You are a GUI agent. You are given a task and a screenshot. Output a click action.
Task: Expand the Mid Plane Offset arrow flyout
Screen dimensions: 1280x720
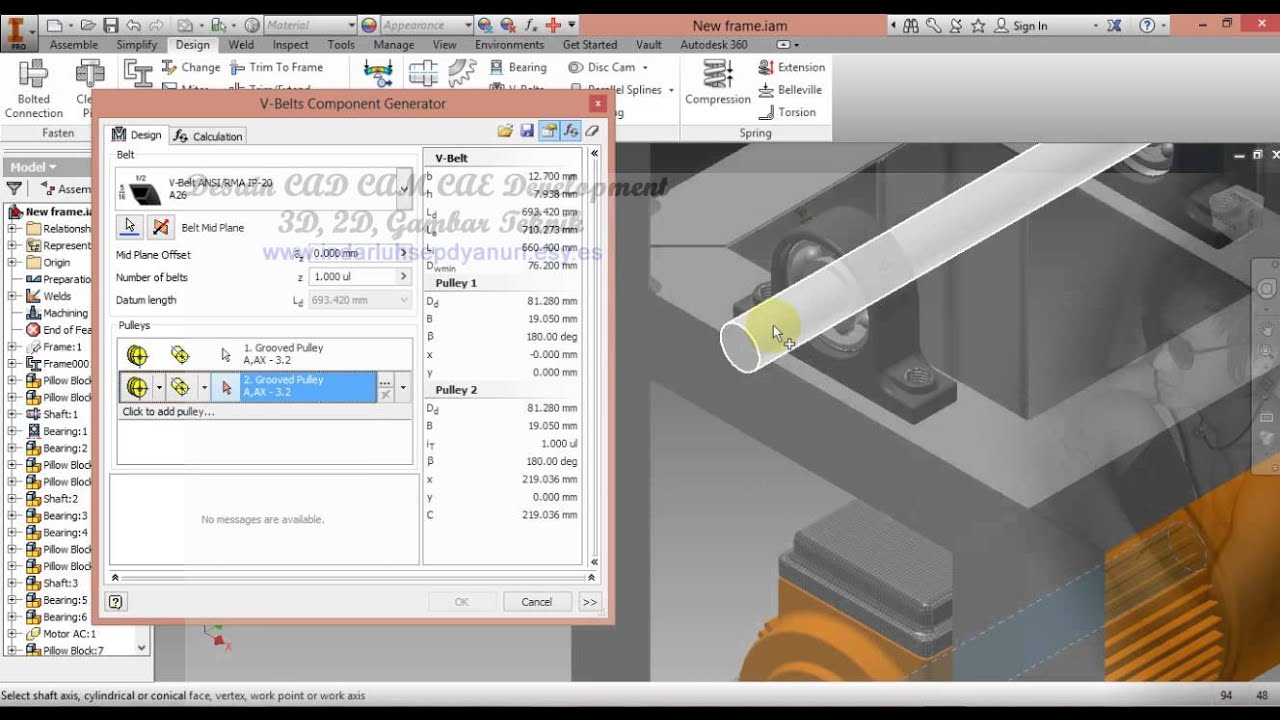click(x=404, y=254)
